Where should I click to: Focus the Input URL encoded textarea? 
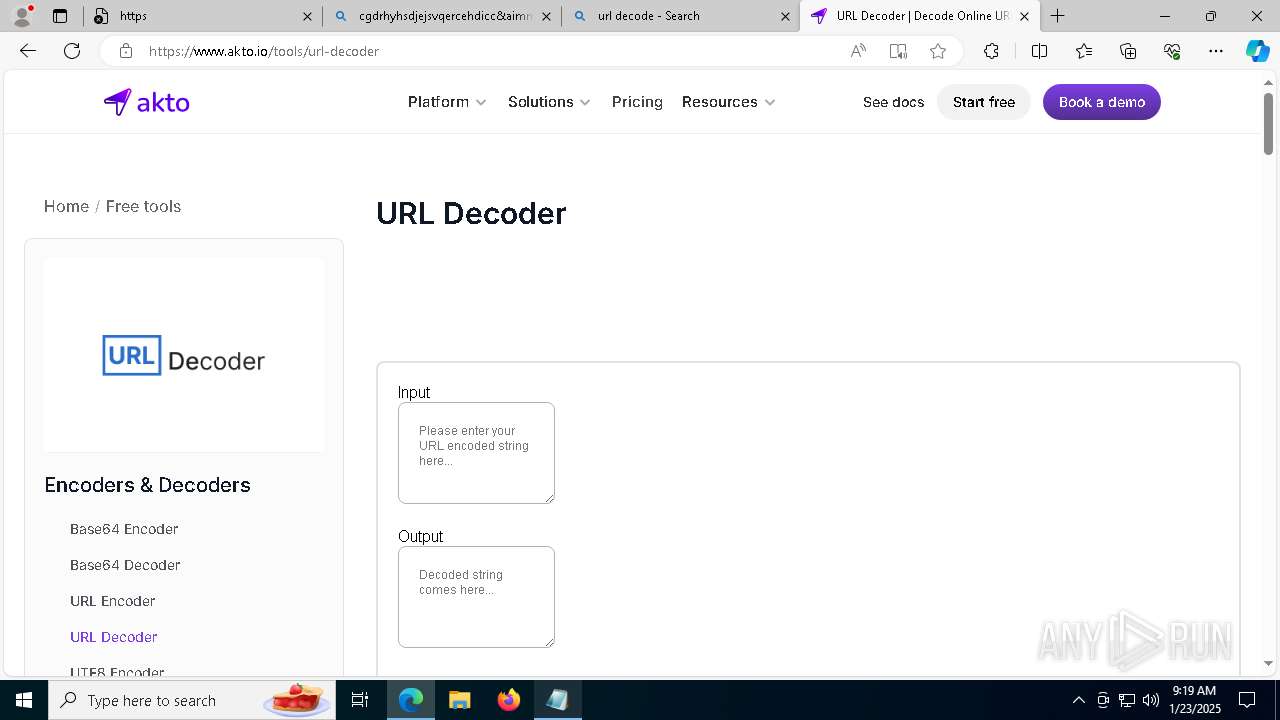476,453
